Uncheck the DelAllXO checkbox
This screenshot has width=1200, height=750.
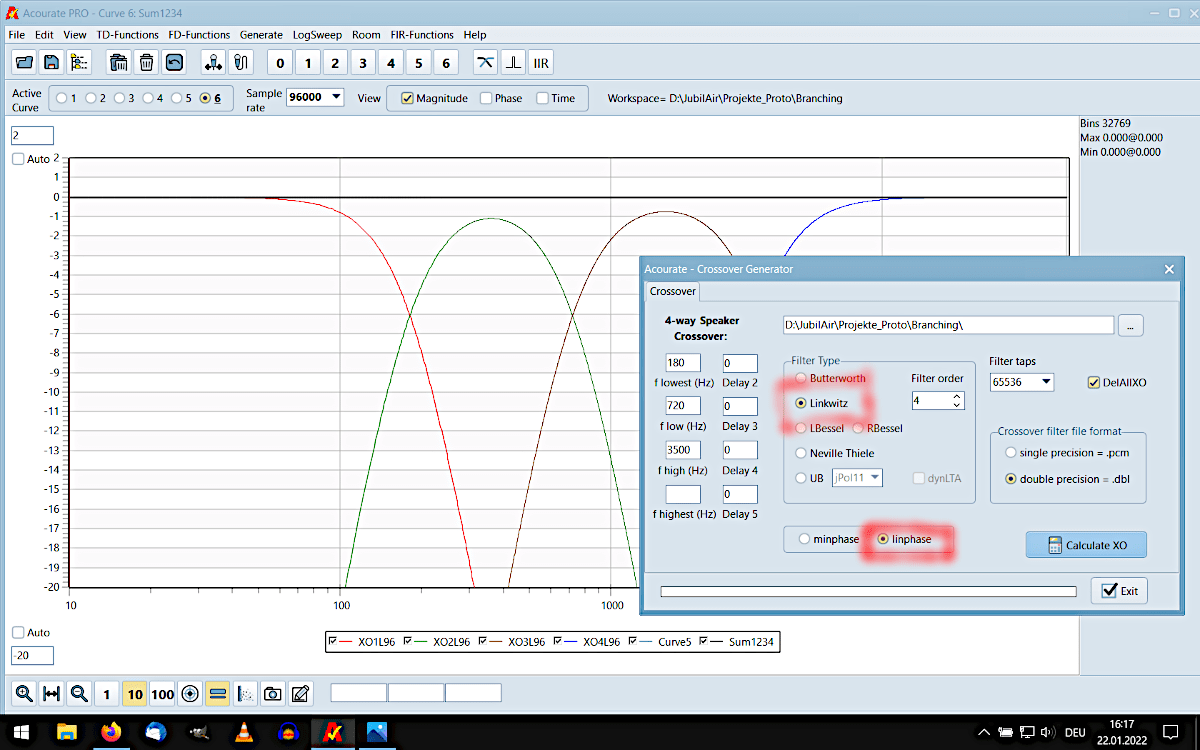pos(1094,382)
